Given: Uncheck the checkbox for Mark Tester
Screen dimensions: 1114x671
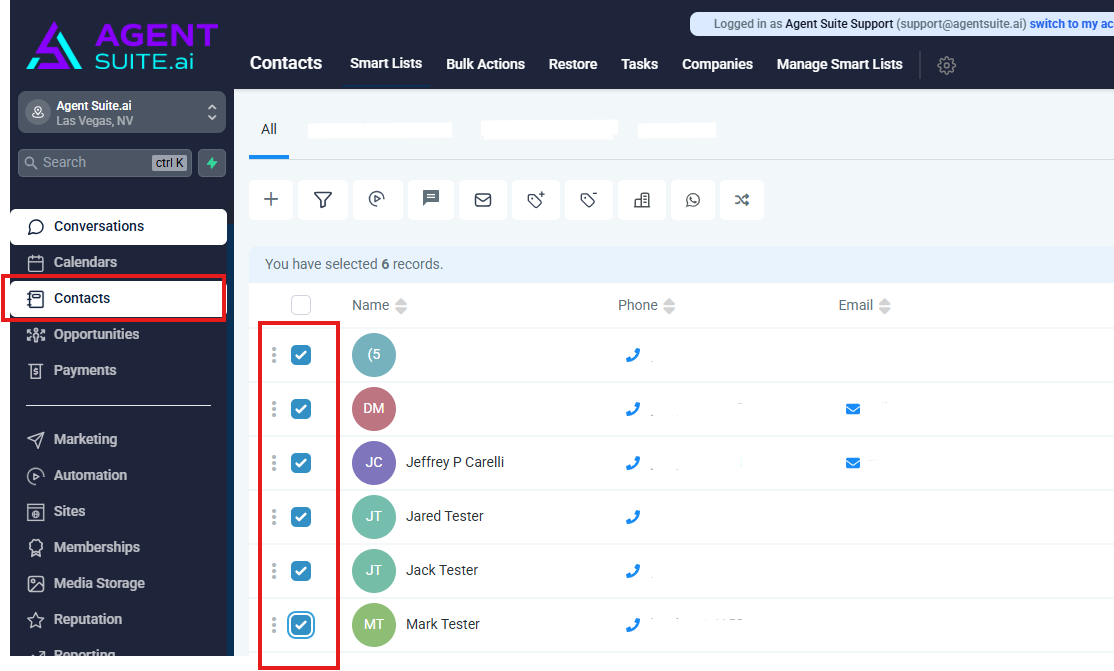Looking at the screenshot, I should click(x=301, y=625).
